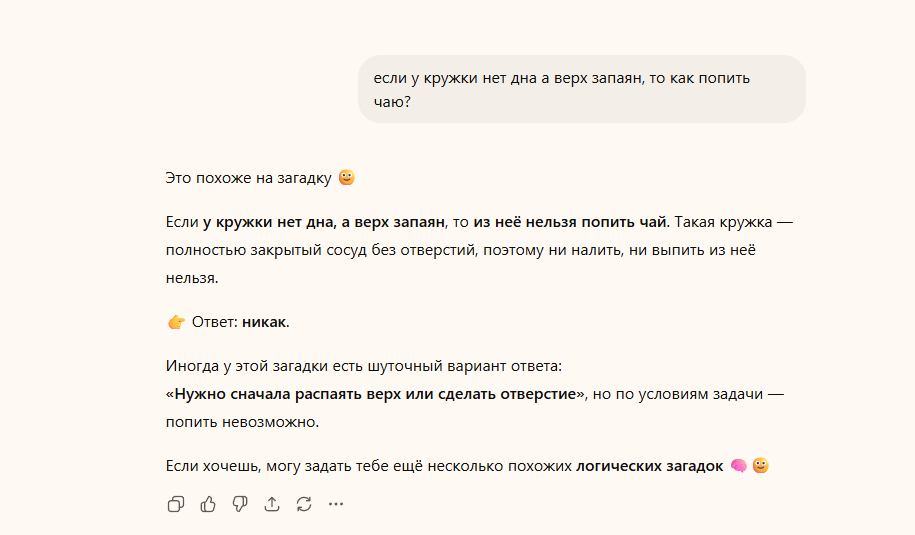Click the thumbs down icon
Screen dimensions: 915x535
point(240,504)
